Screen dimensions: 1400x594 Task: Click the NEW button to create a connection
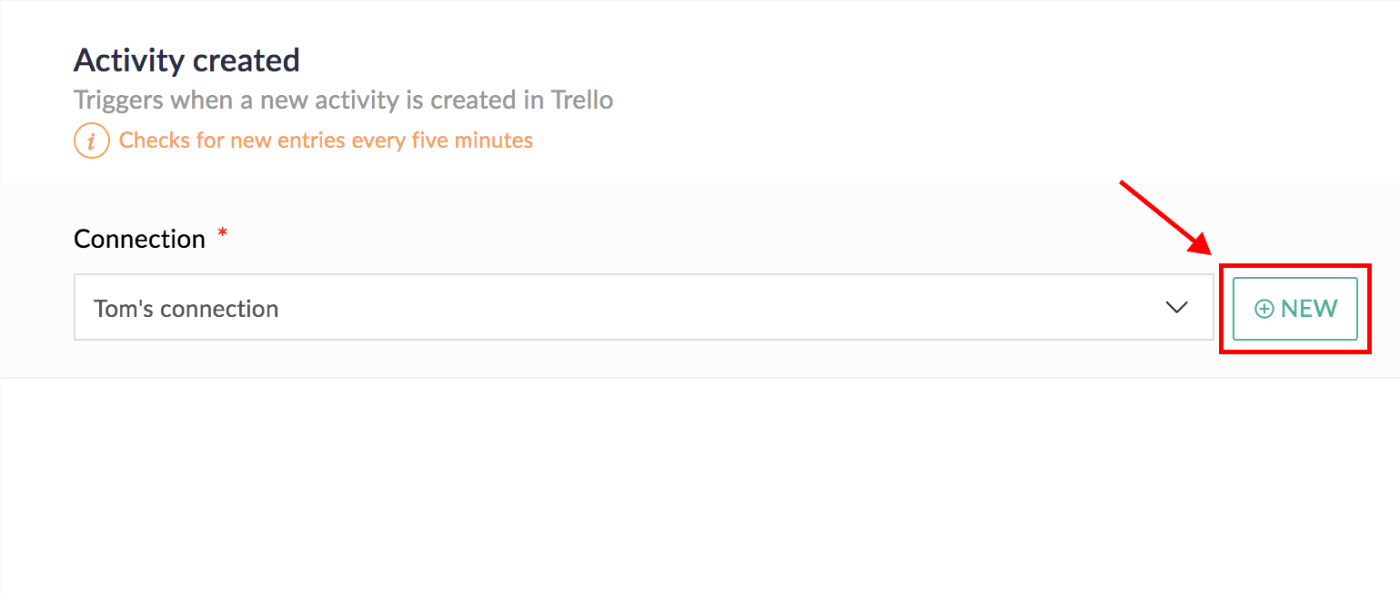click(x=1295, y=308)
